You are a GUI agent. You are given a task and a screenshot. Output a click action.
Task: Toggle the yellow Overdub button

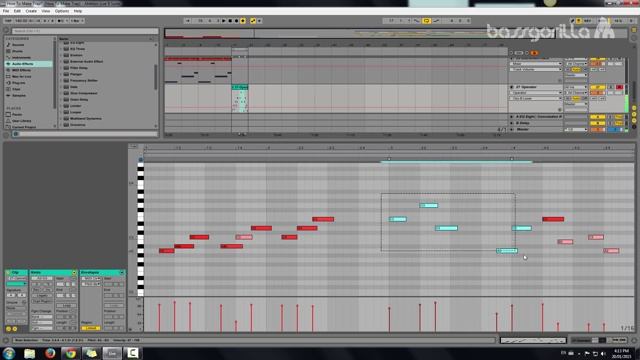[x=243, y=21]
